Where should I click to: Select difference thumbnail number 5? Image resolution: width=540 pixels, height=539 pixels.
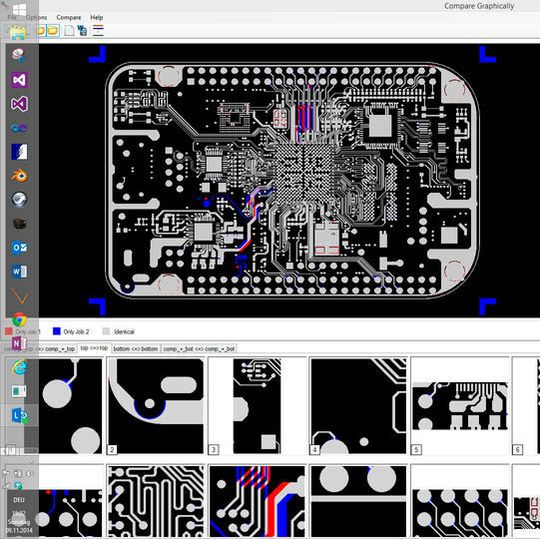tap(460, 406)
